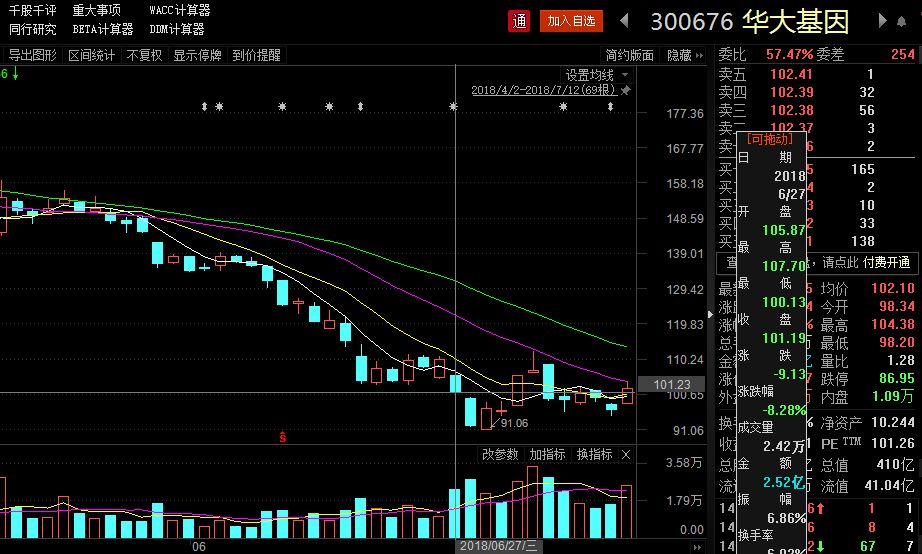922x554 pixels.
Task: Click 内盘 1.09万 value
Action: tap(893, 396)
